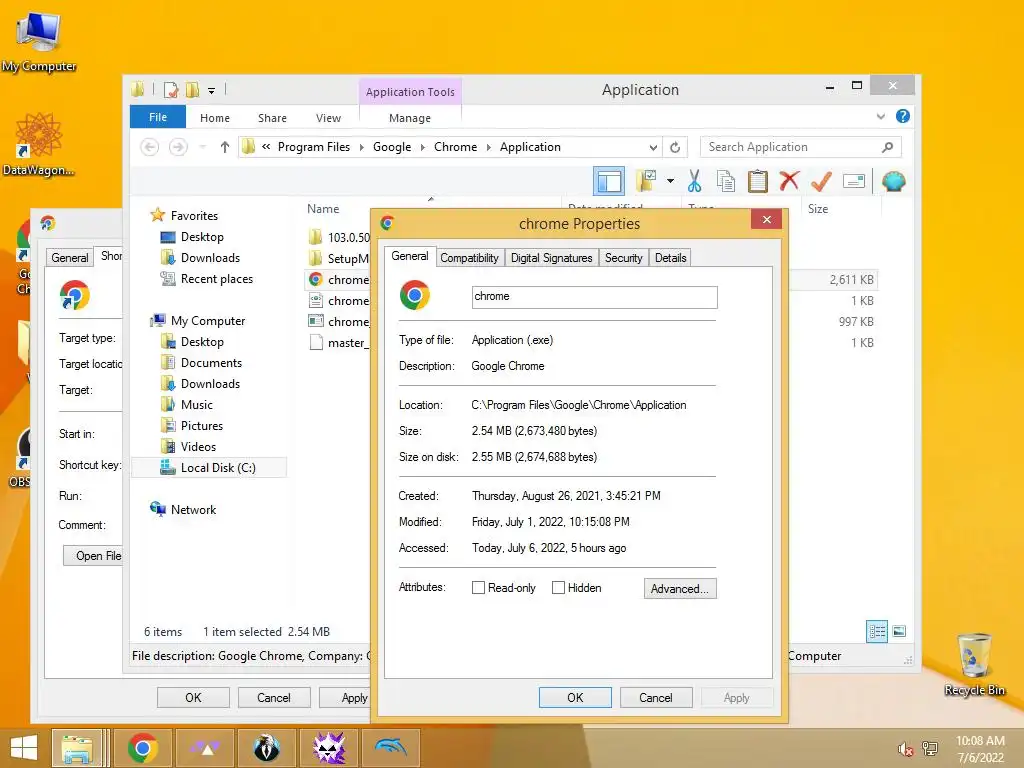Open the Recycle Bin desktop icon
Viewport: 1024px width, 768px height.
click(x=974, y=664)
